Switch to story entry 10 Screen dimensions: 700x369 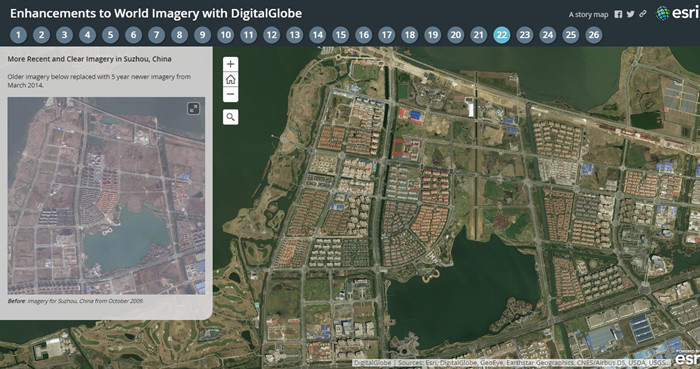(x=225, y=35)
